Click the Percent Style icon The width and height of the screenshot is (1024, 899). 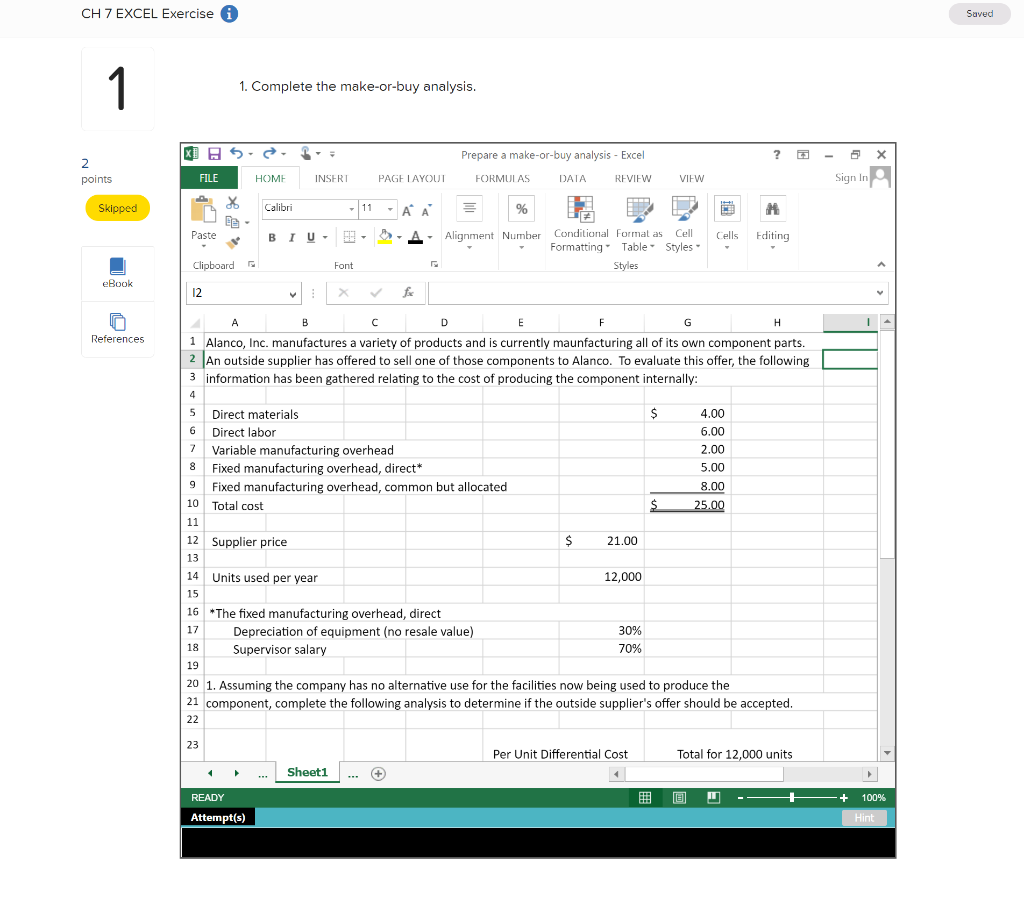coord(521,209)
